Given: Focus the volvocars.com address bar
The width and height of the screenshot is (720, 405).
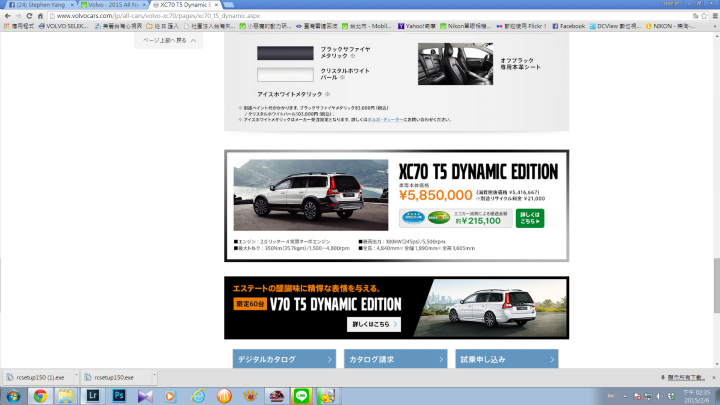Looking at the screenshot, I should [367, 16].
